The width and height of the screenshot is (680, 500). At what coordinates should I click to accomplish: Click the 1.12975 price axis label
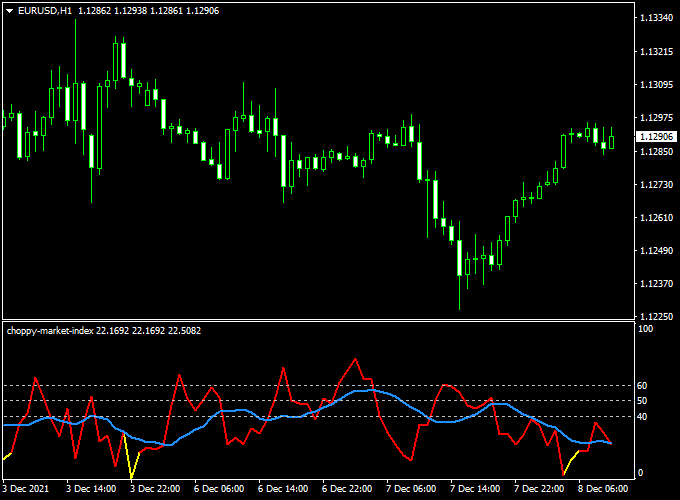tap(657, 118)
